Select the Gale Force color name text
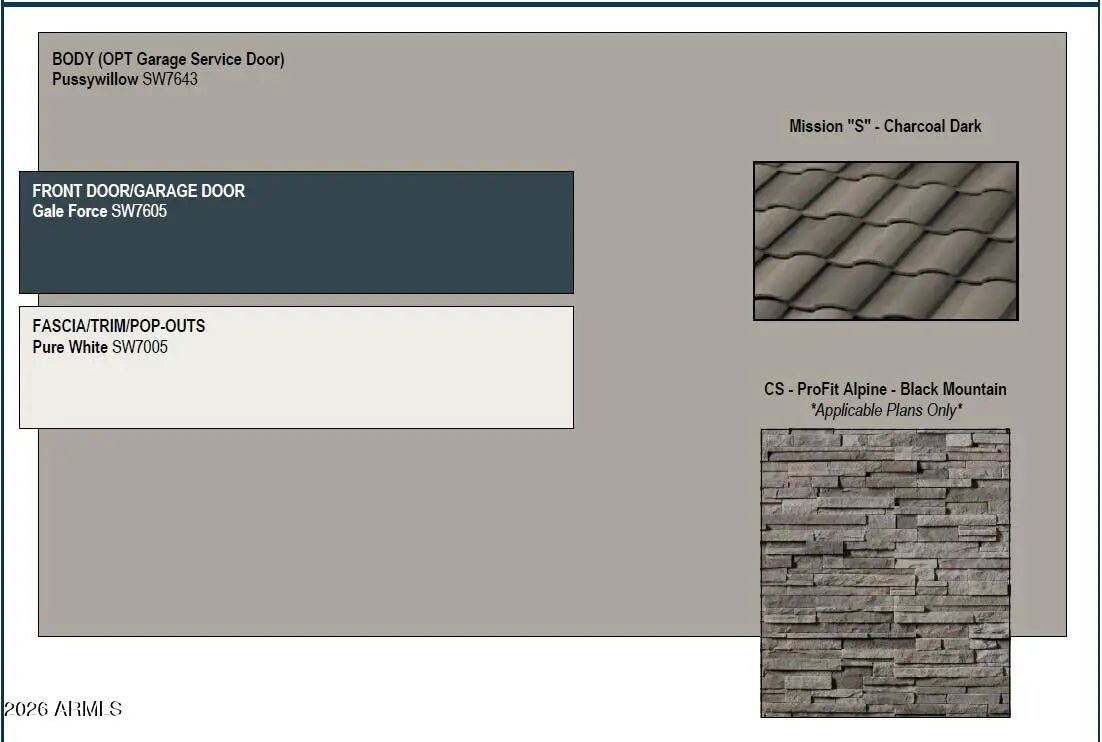Screen dimensions: 1102x742 pos(69,211)
